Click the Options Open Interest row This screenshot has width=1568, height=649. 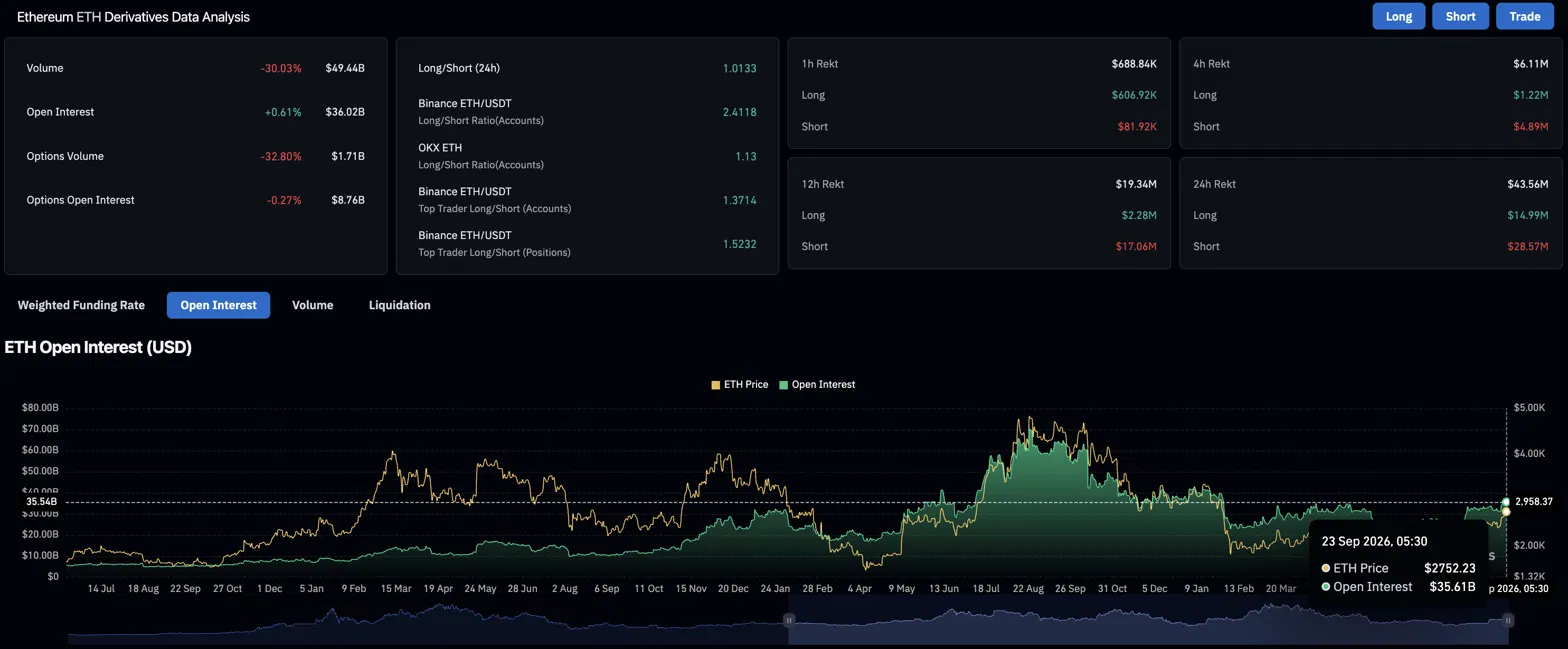click(x=195, y=200)
